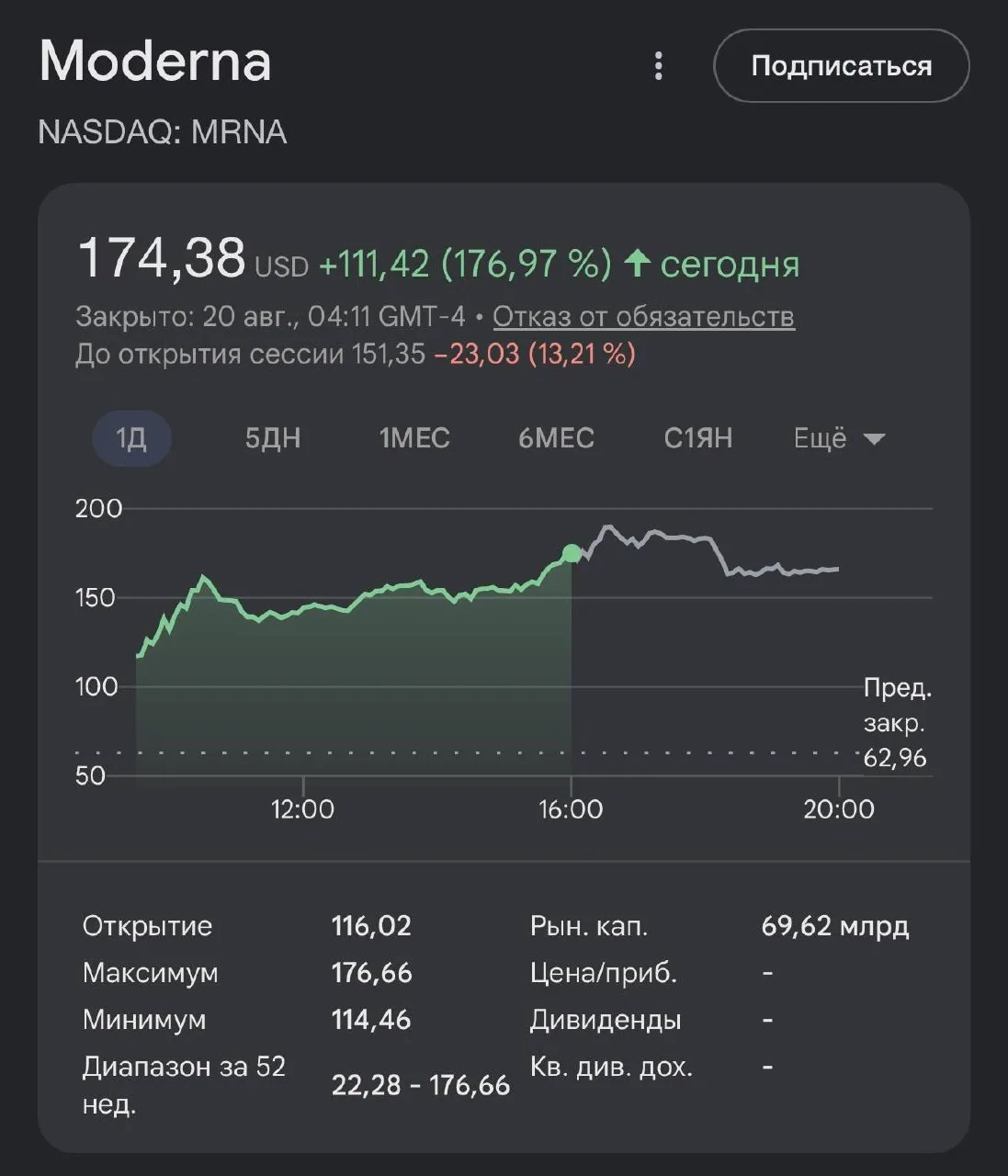Click the NASDAQ: MRNA ticker label
This screenshot has width=1008, height=1176.
pyautogui.click(x=163, y=132)
